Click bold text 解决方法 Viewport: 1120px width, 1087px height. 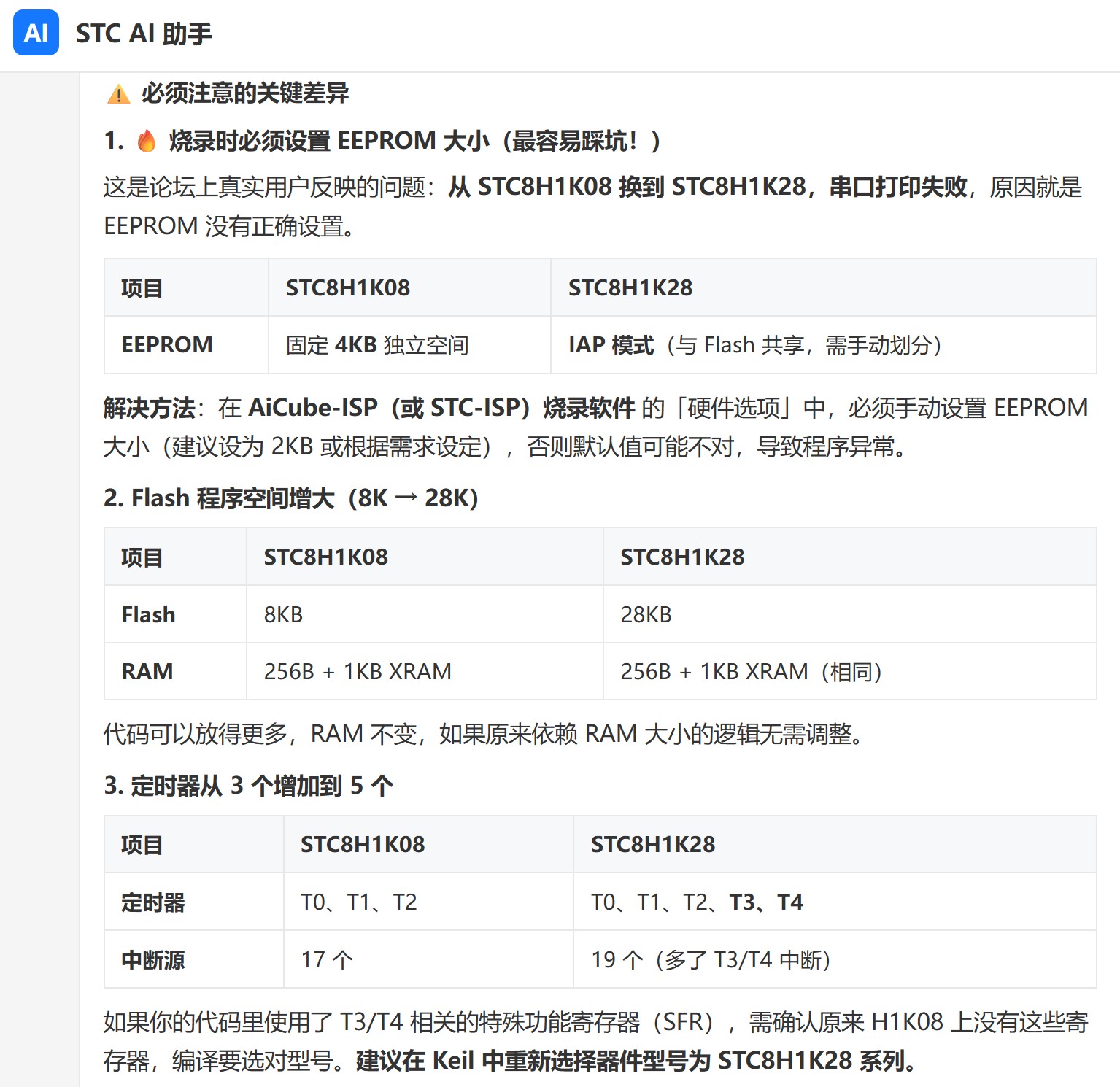tap(149, 408)
